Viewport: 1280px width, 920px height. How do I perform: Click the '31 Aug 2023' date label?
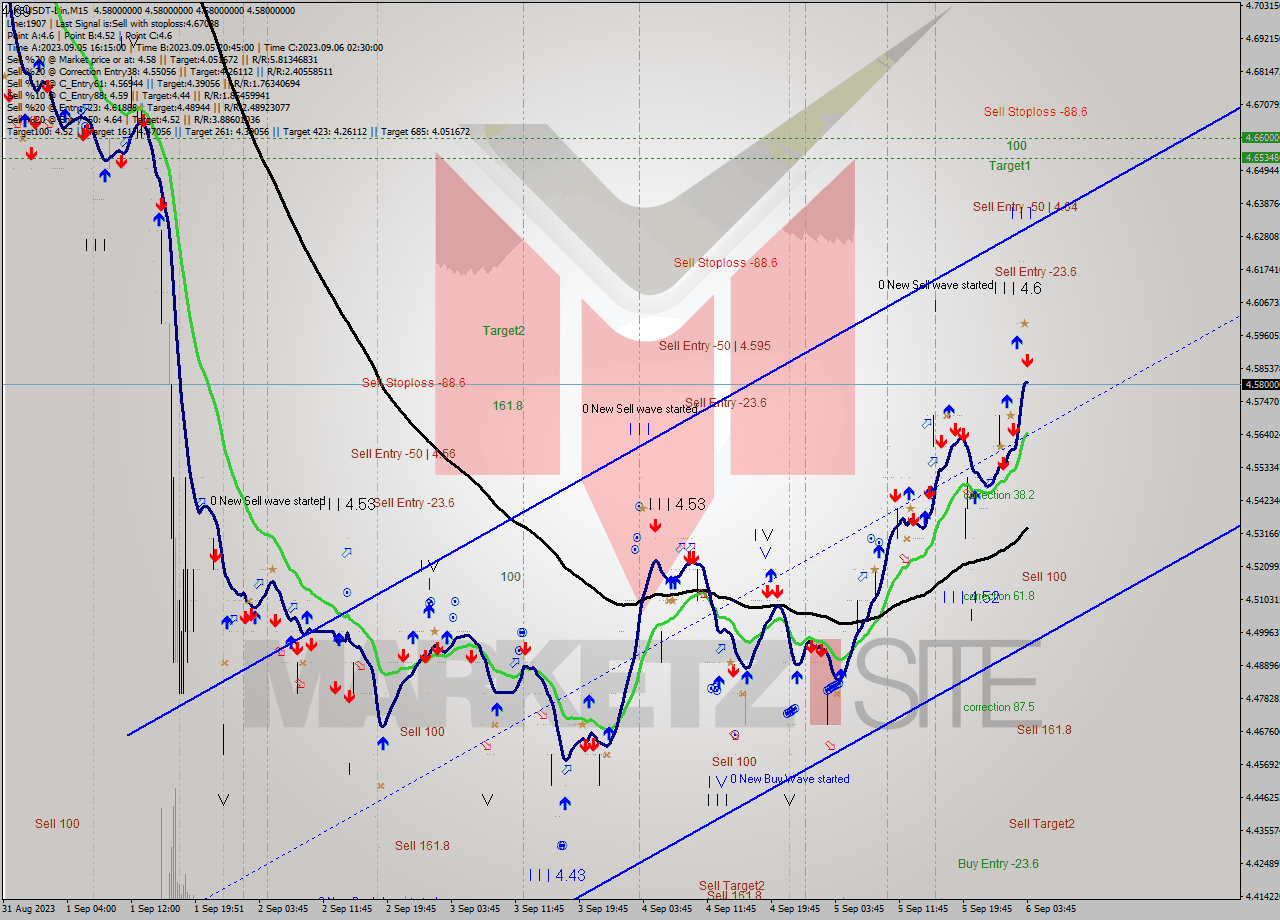click(x=26, y=909)
